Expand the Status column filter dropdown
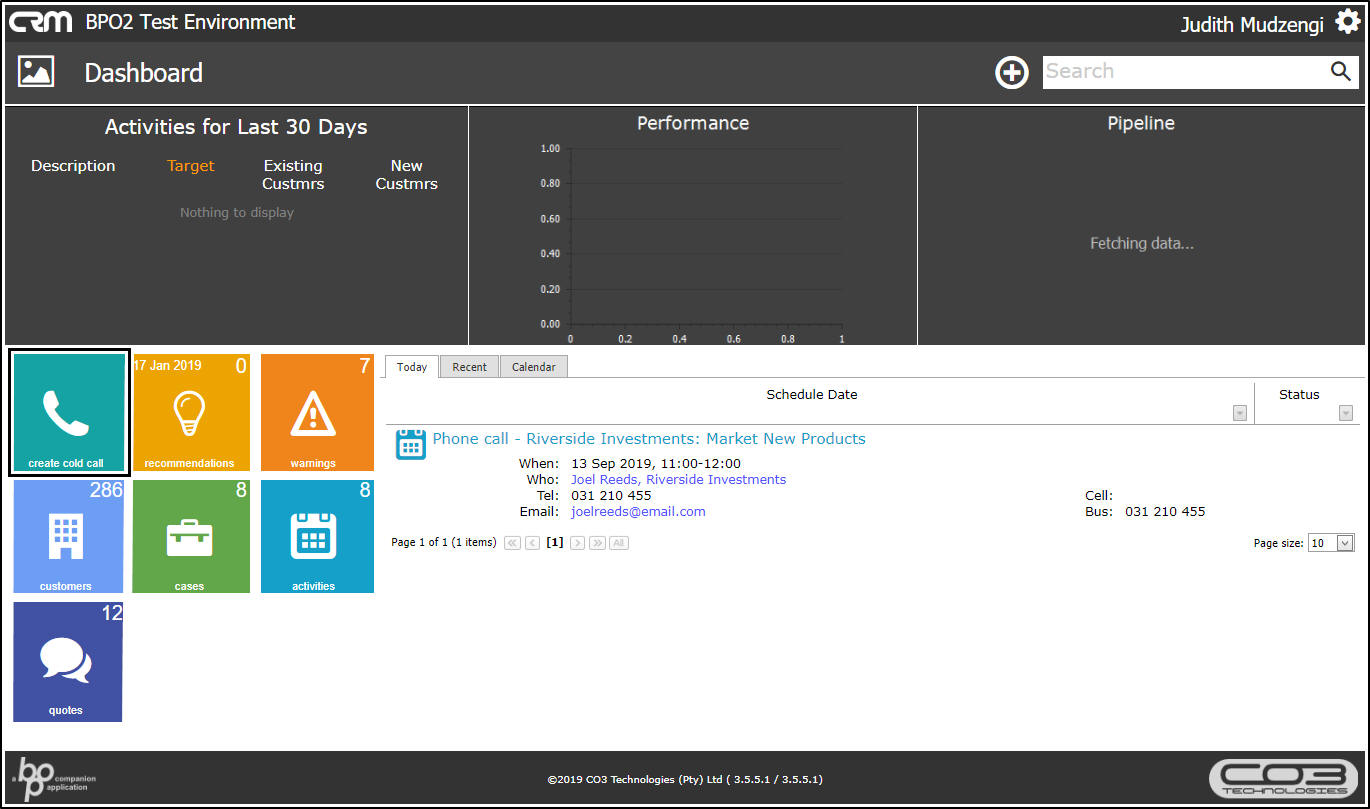This screenshot has width=1370, height=809. coord(1346,413)
